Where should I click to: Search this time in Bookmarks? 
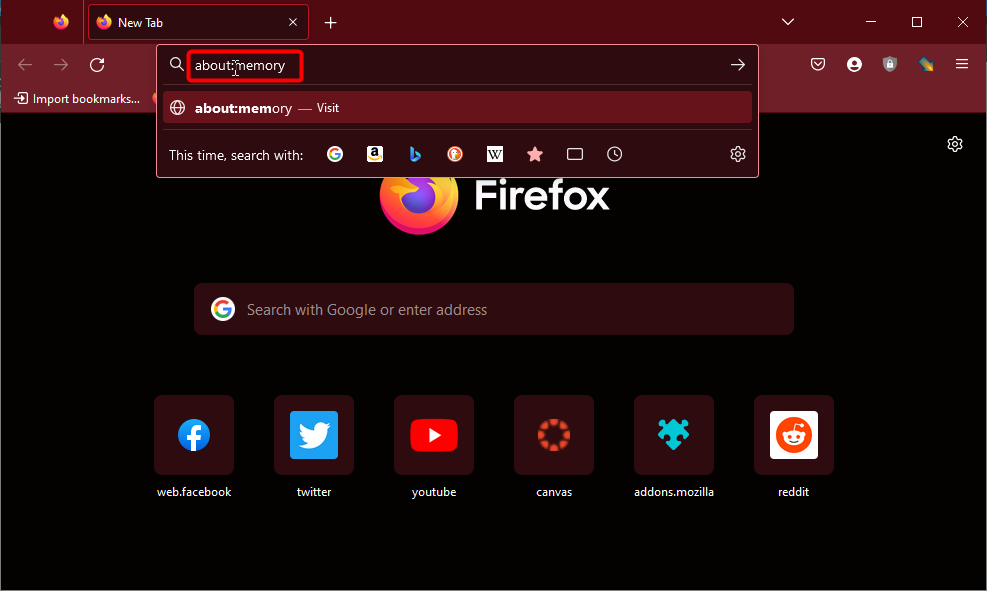pyautogui.click(x=534, y=154)
